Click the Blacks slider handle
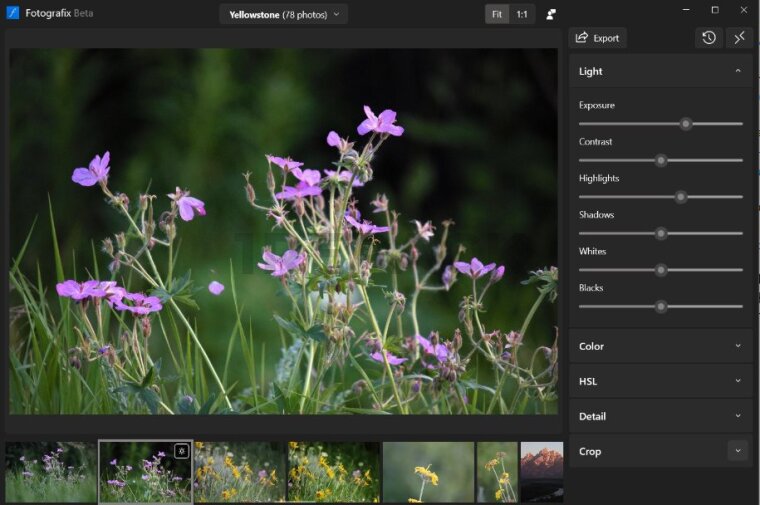This screenshot has width=760, height=505. [x=661, y=306]
